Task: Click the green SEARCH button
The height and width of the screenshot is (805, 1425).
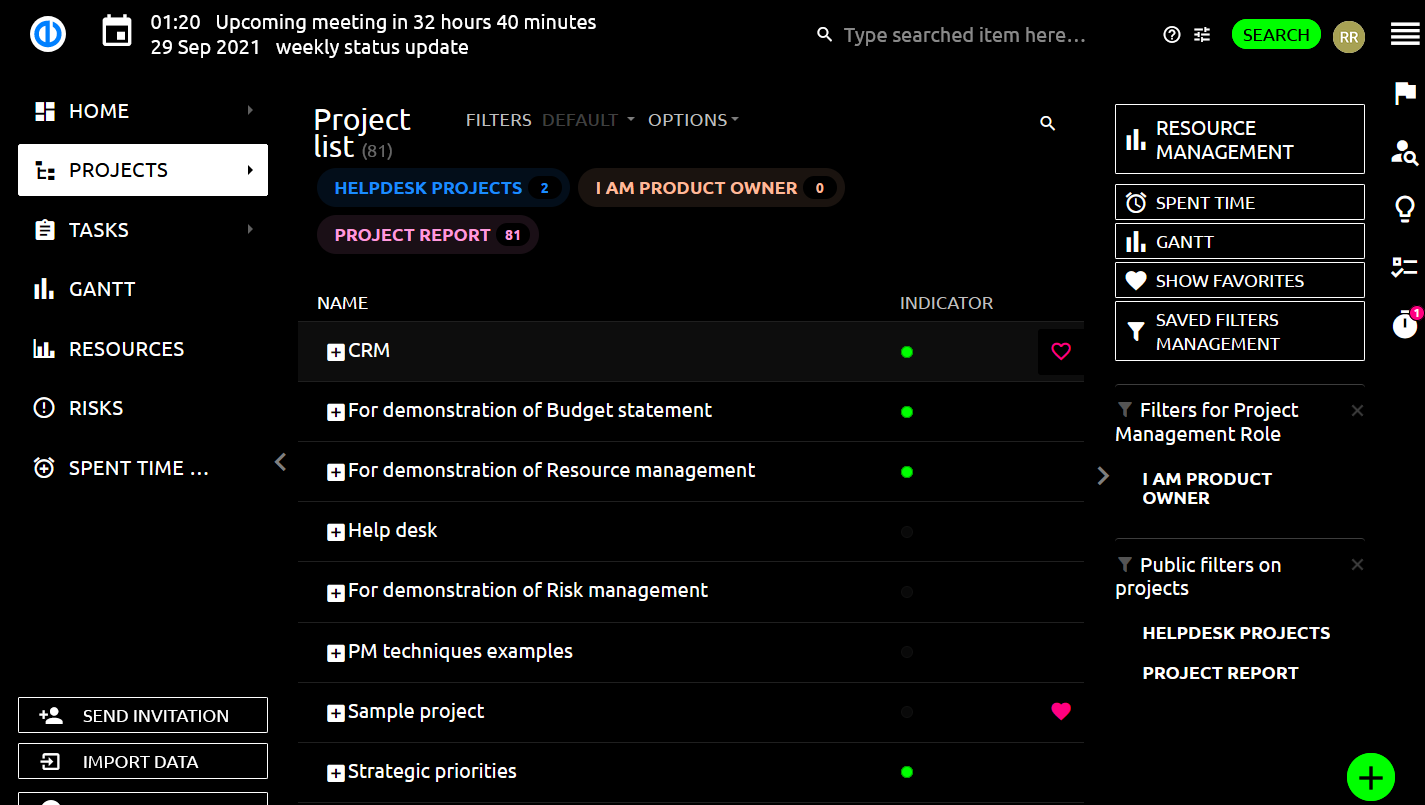Action: 1276,35
